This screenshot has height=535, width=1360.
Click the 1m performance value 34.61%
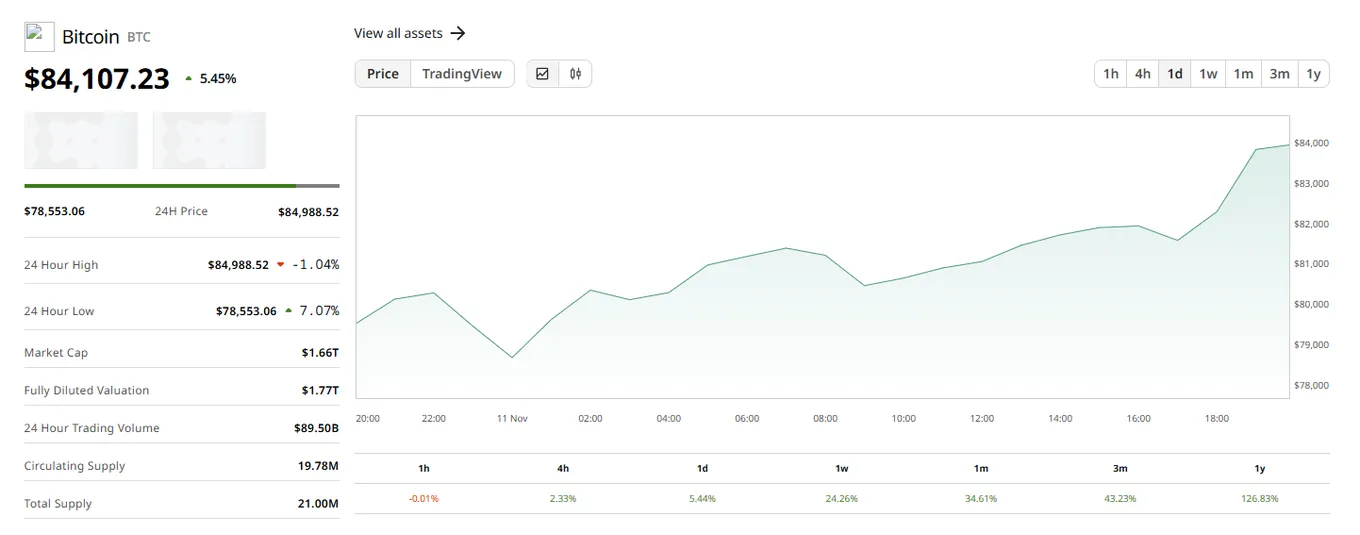(981, 498)
